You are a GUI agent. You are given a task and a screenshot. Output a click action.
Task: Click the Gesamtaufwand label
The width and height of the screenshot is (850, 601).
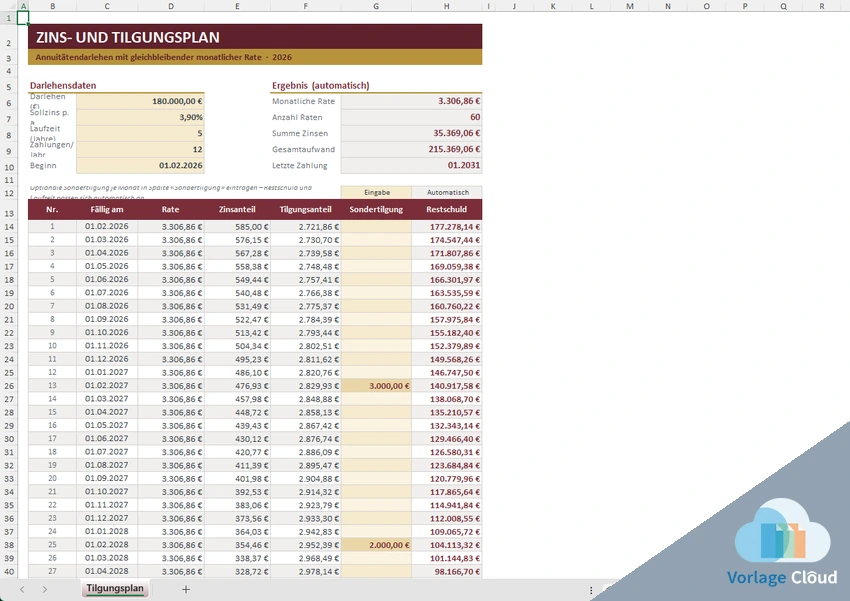pos(304,150)
